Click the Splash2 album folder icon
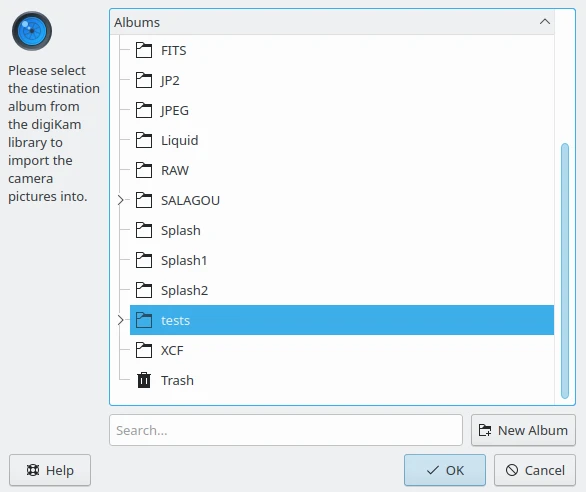The height and width of the screenshot is (492, 586). (x=144, y=290)
